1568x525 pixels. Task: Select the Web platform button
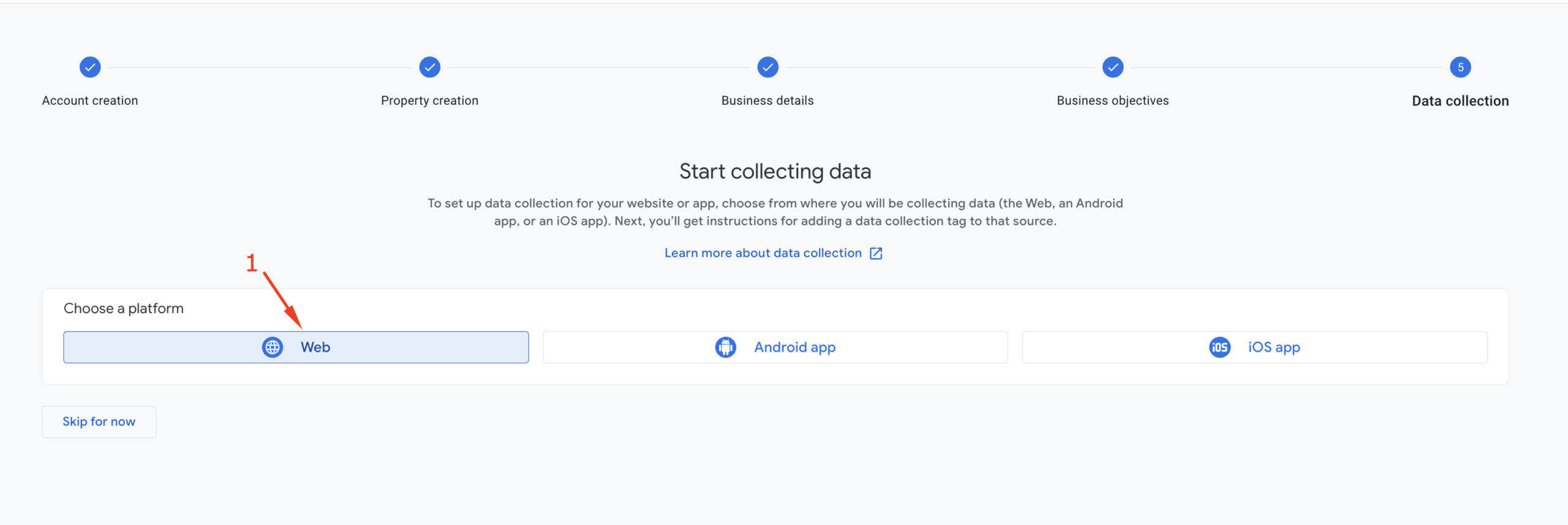pos(296,347)
